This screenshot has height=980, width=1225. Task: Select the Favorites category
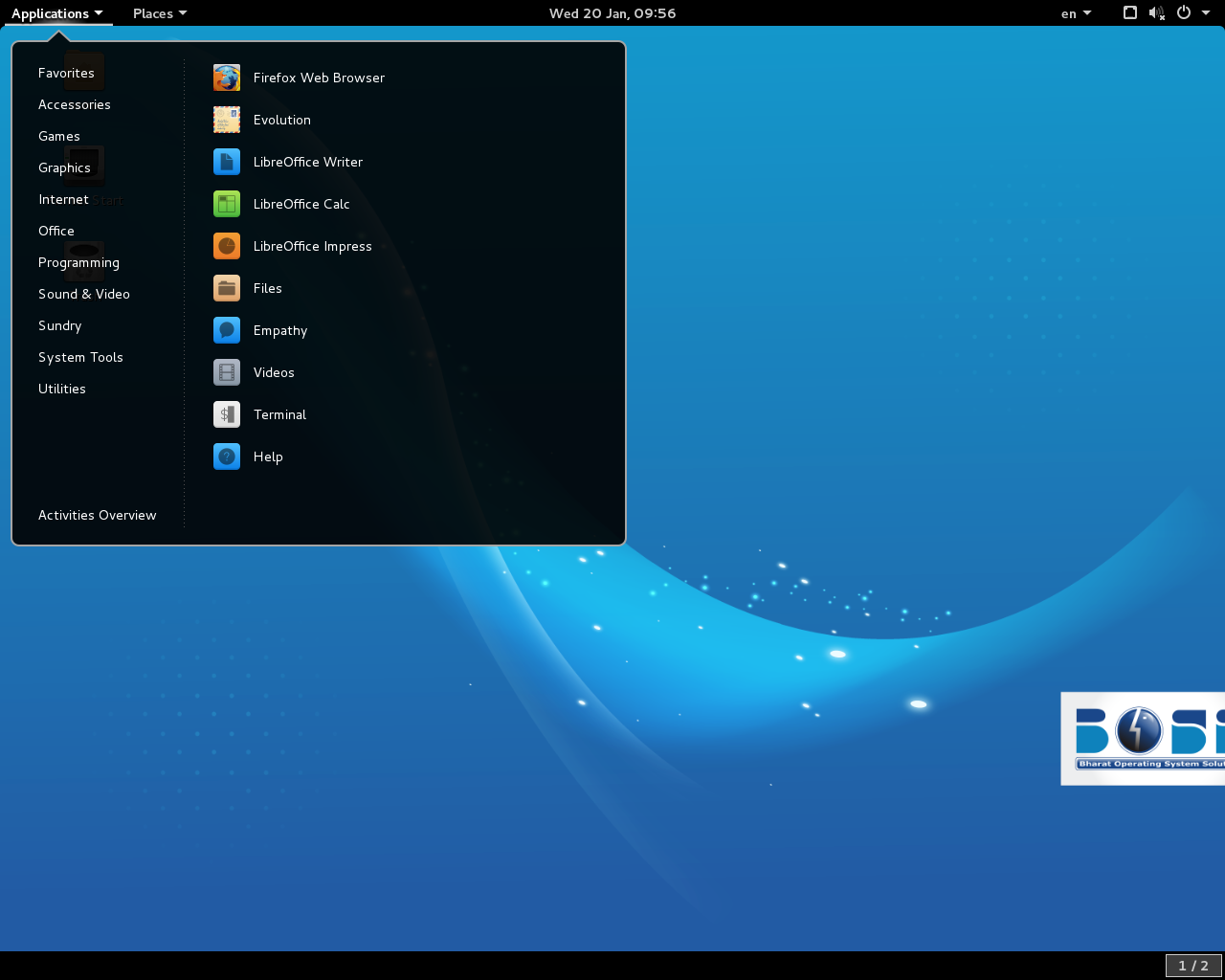67,73
